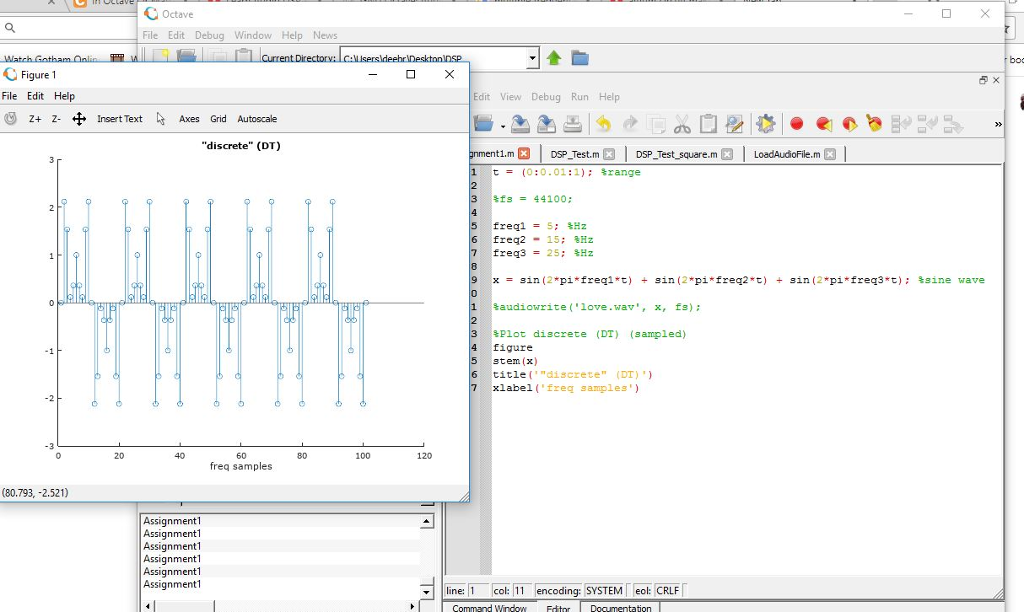Click the Autoscale button

(x=257, y=119)
